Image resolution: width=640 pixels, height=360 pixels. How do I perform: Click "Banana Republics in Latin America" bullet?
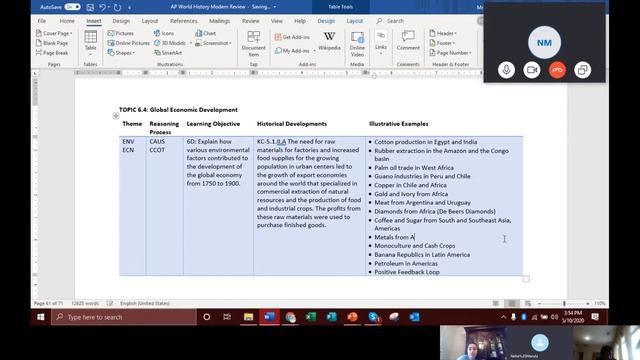tap(422, 254)
